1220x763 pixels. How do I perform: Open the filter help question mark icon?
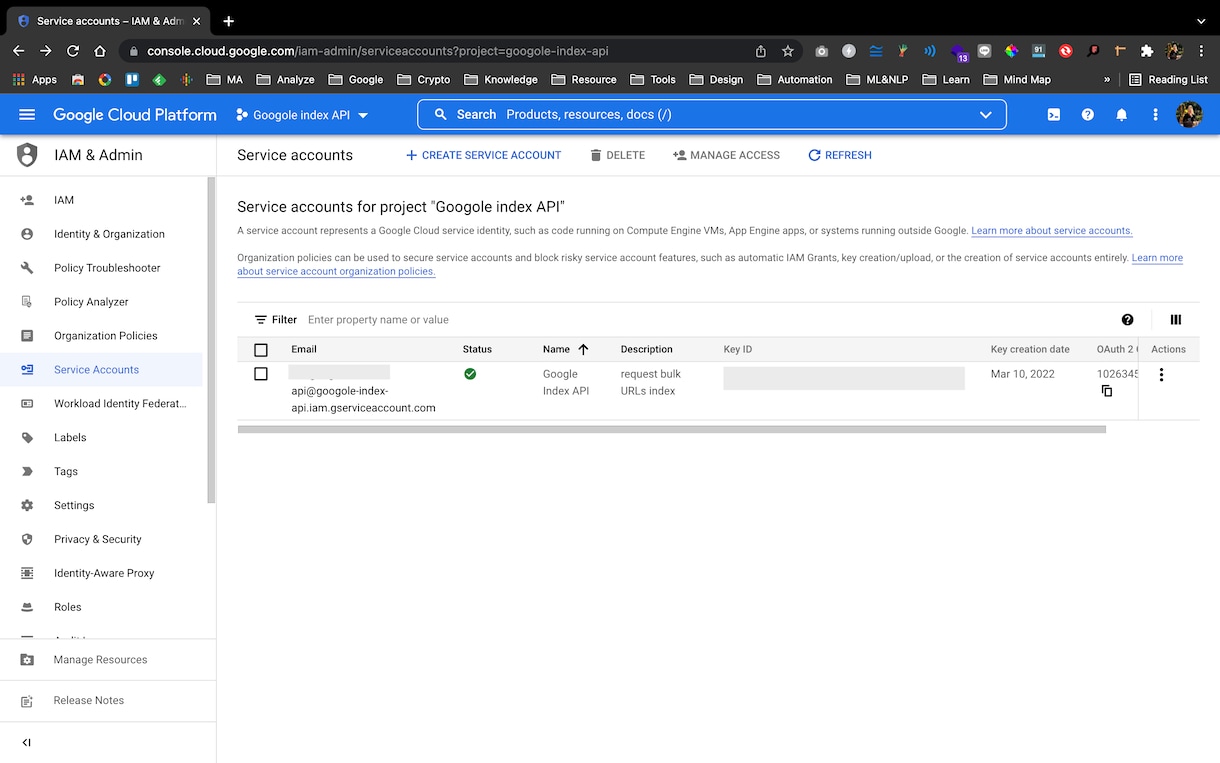[1128, 320]
